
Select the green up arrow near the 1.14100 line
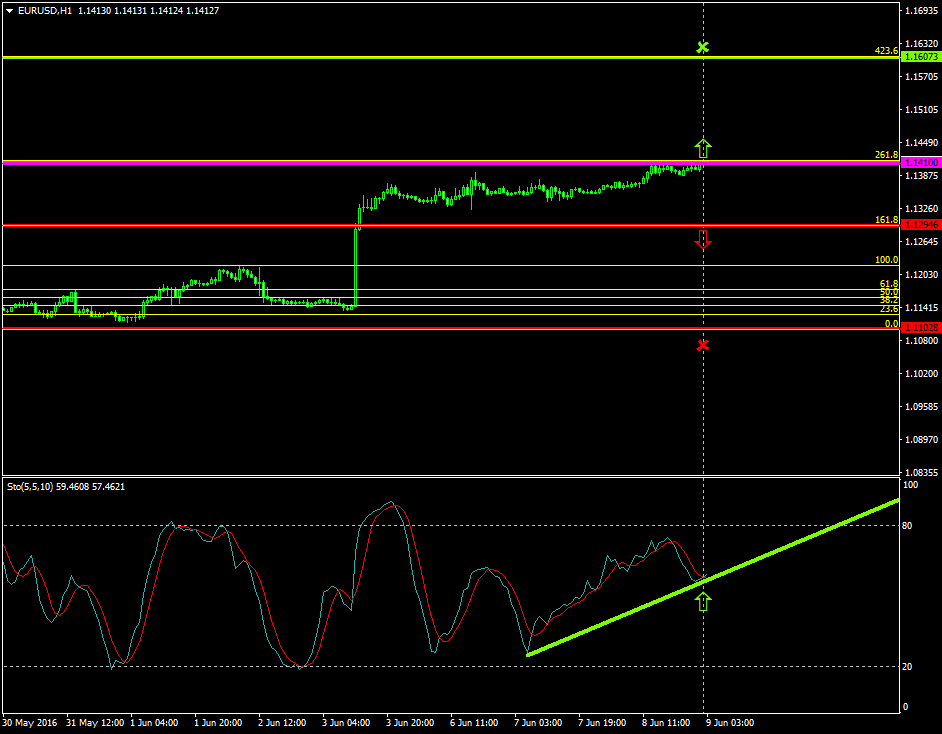point(703,148)
